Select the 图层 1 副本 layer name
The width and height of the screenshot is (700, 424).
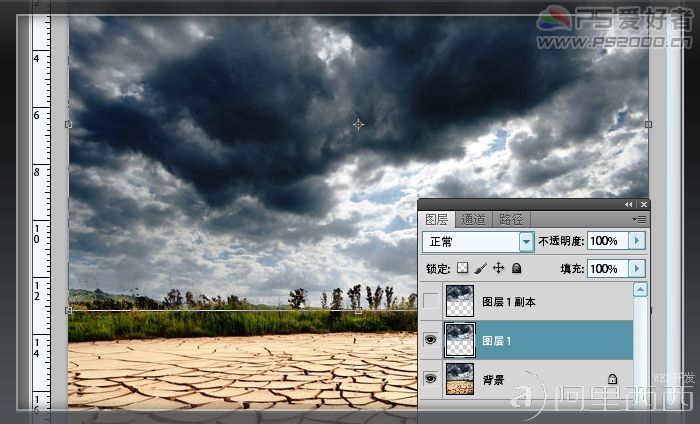[509, 302]
